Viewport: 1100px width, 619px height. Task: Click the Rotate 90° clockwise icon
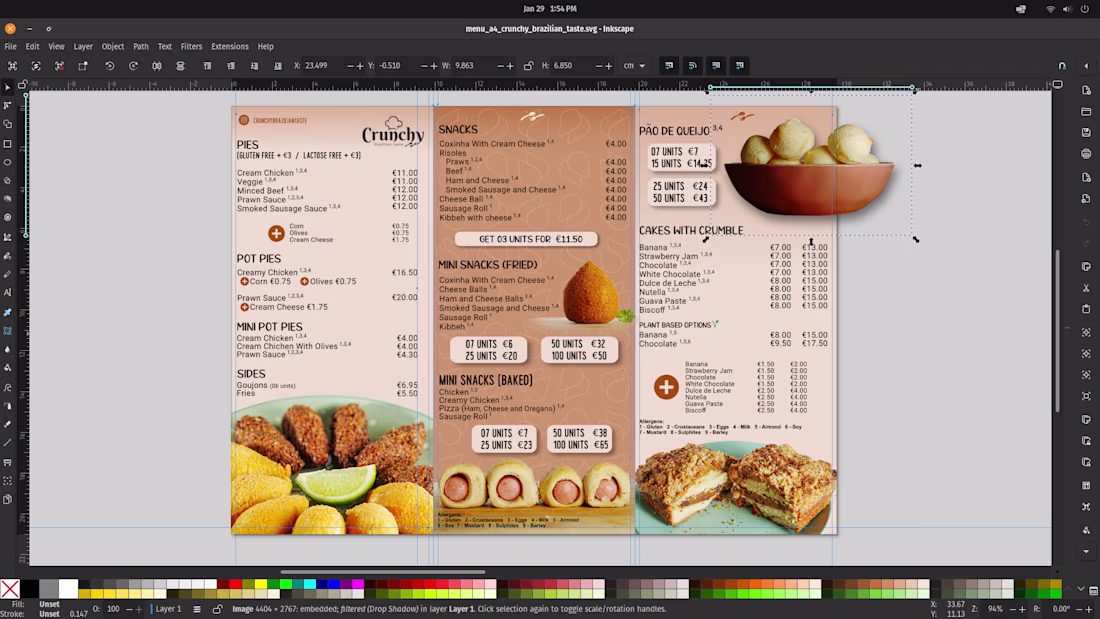point(133,66)
